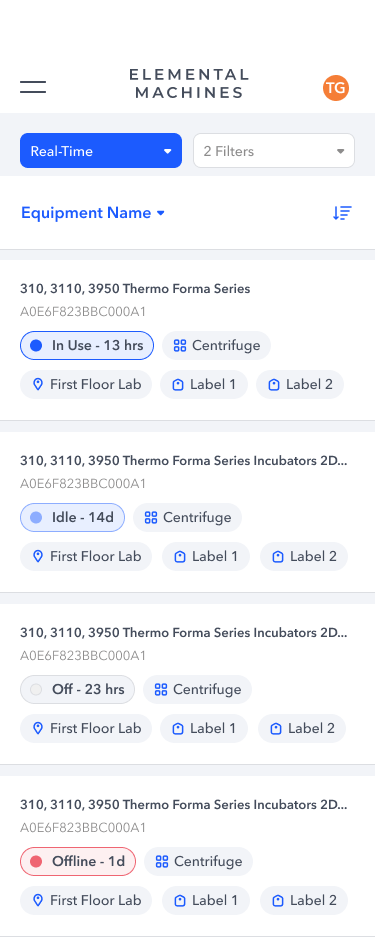Open the TG user avatar
The height and width of the screenshot is (937, 375).
[x=336, y=88]
